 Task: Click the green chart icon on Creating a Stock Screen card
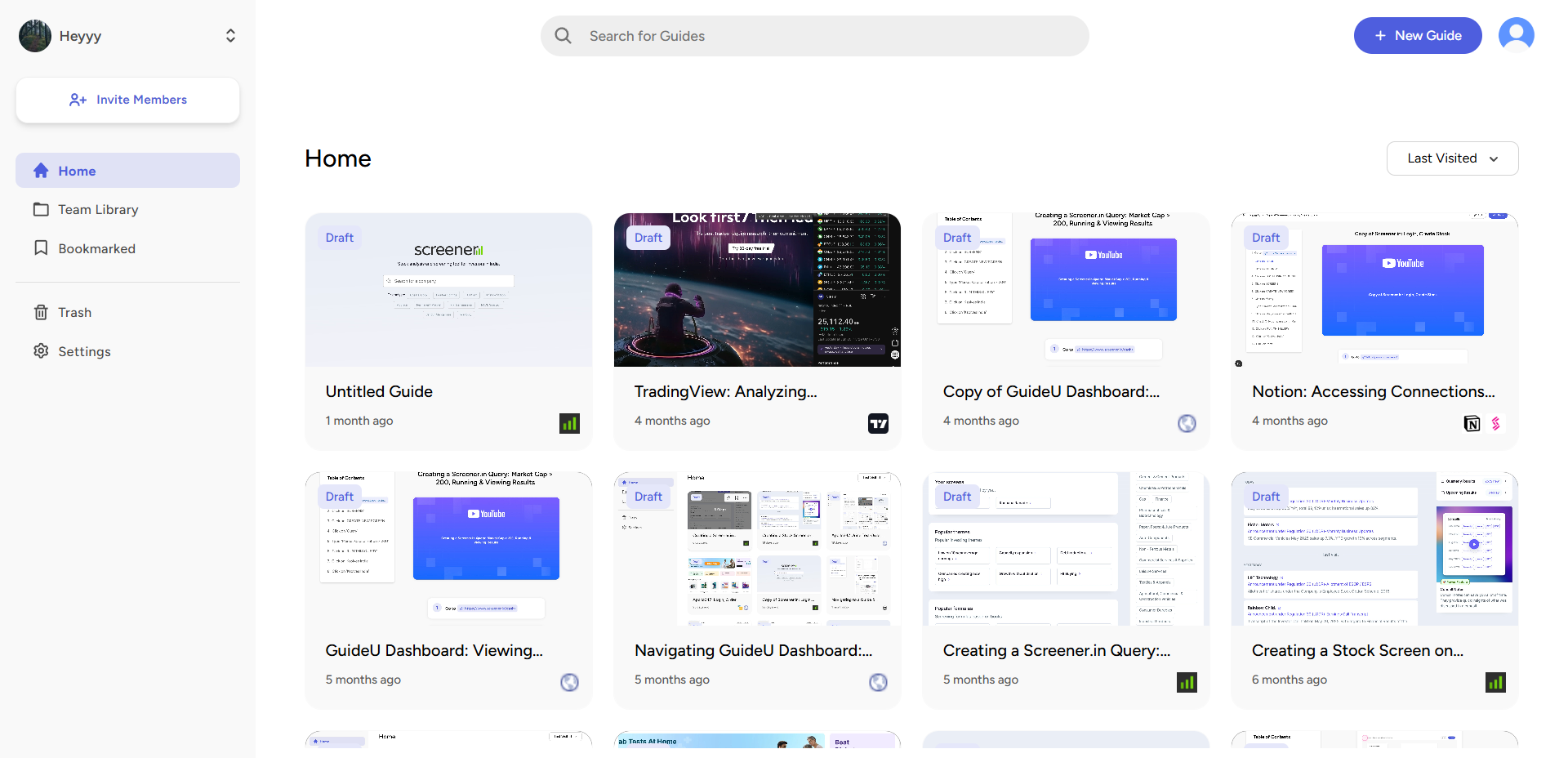(x=1495, y=682)
